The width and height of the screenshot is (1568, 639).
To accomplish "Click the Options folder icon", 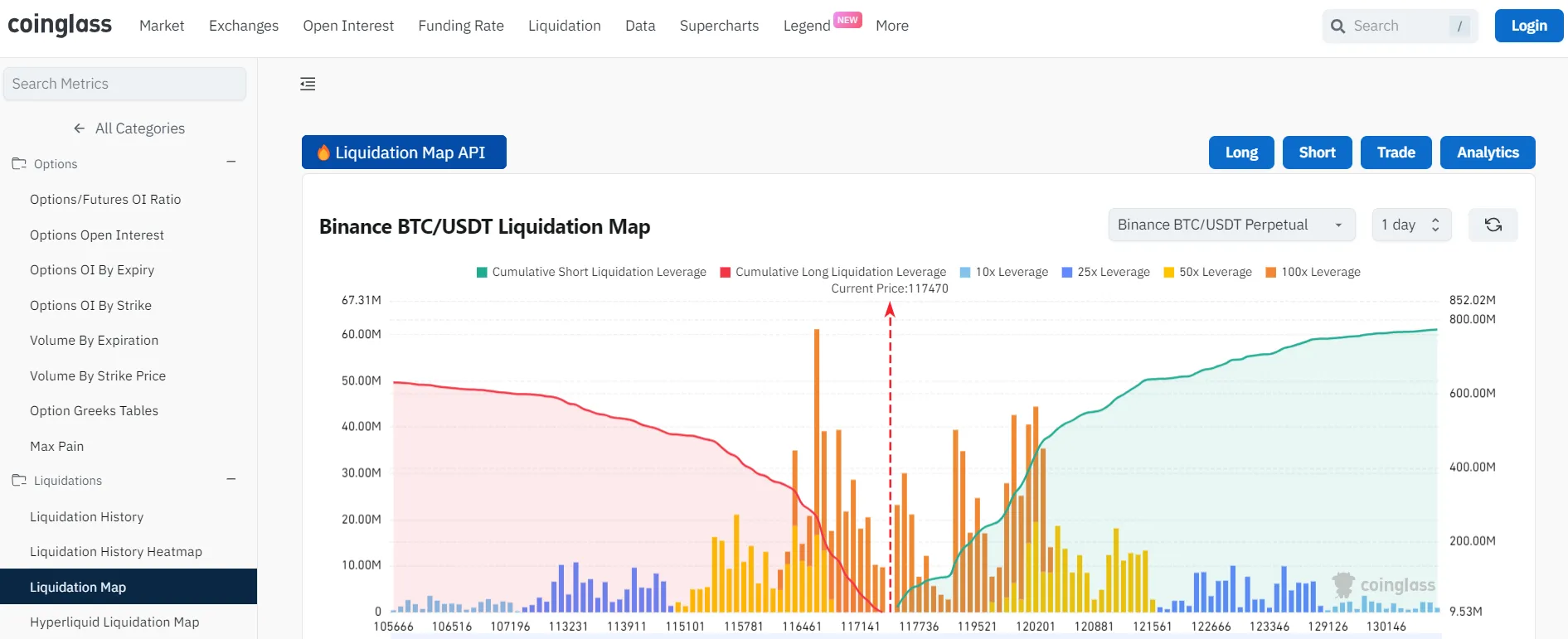I will click(19, 164).
